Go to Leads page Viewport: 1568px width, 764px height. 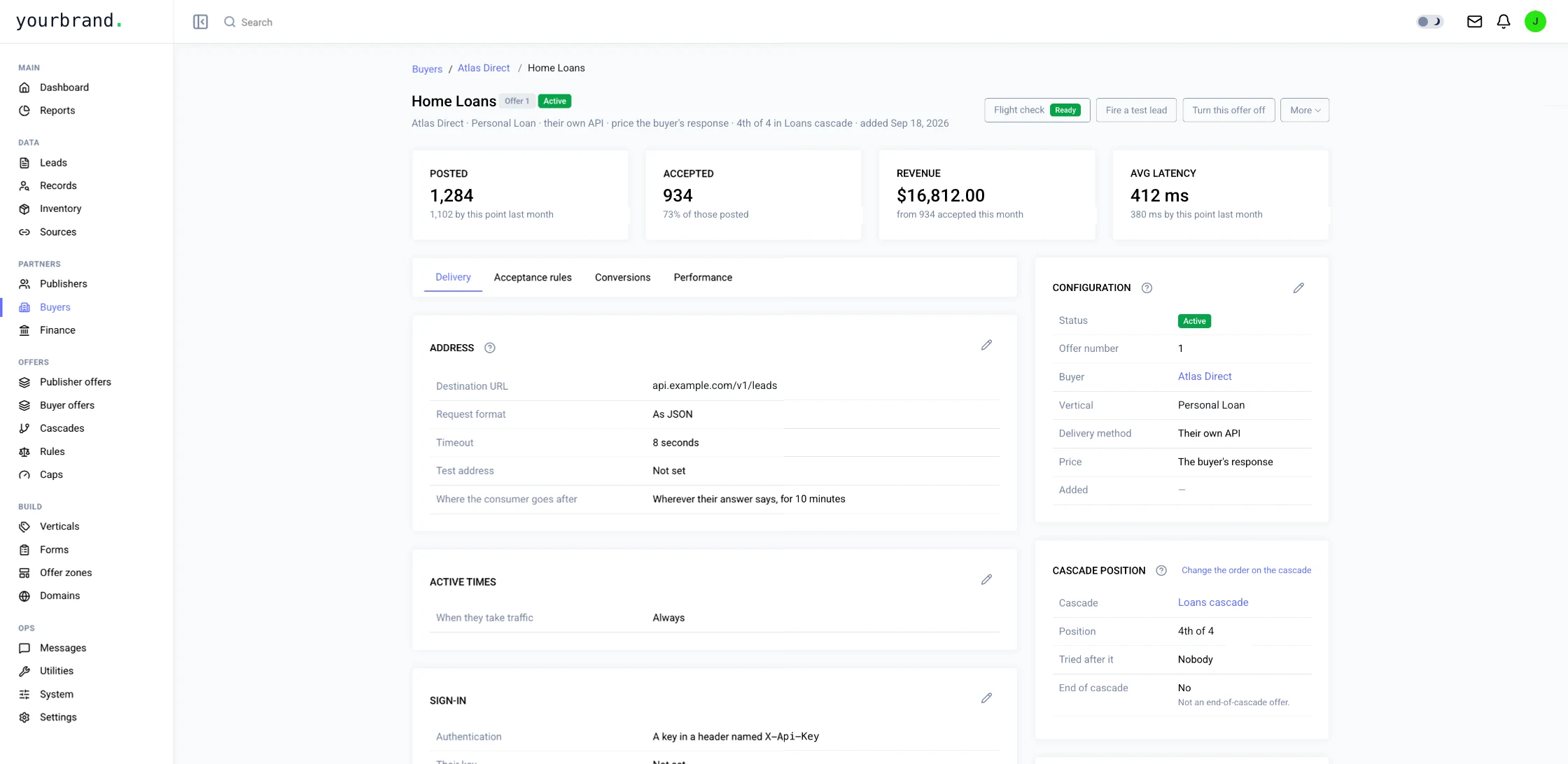tap(53, 163)
